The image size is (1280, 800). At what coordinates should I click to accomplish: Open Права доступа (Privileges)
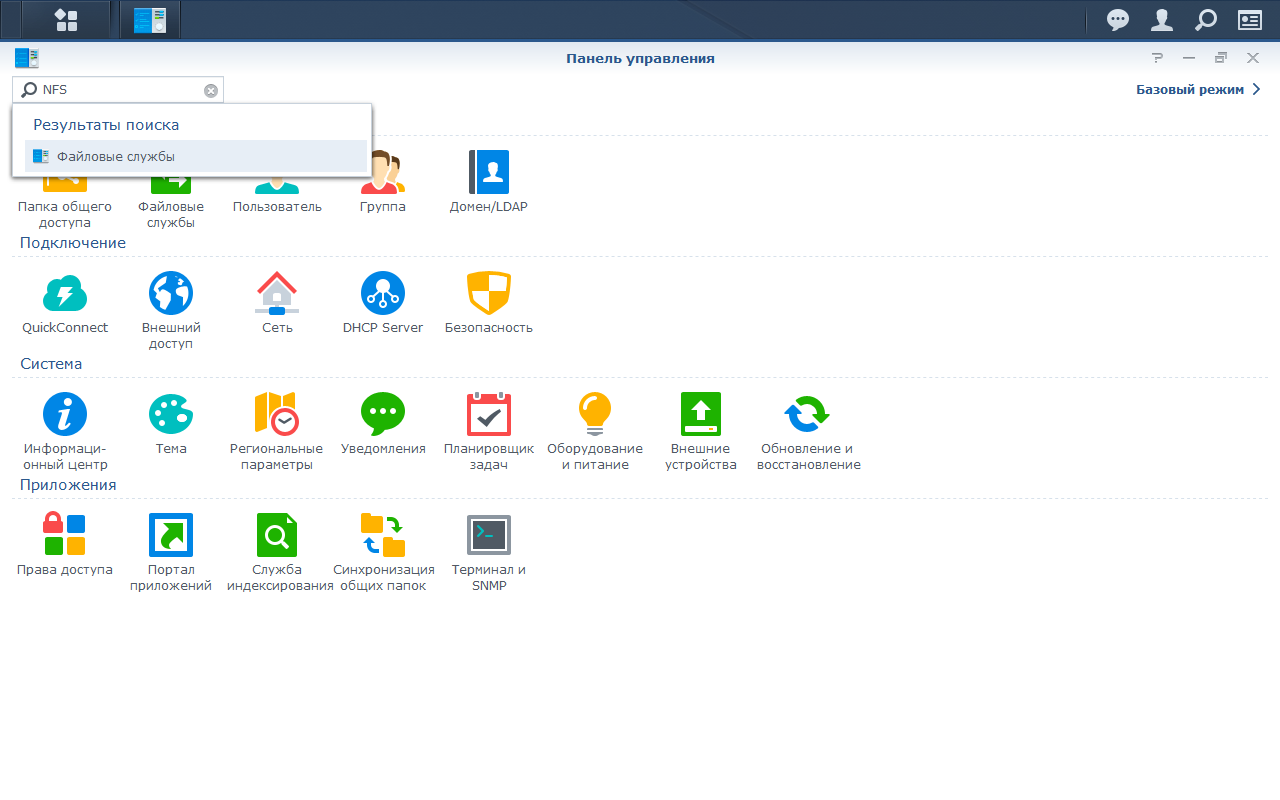[65, 545]
